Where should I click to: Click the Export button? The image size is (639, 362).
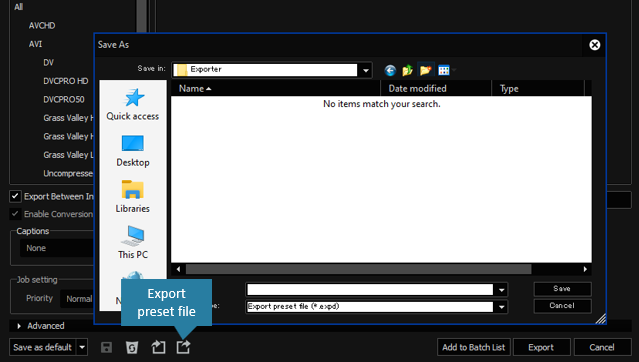[x=541, y=347]
